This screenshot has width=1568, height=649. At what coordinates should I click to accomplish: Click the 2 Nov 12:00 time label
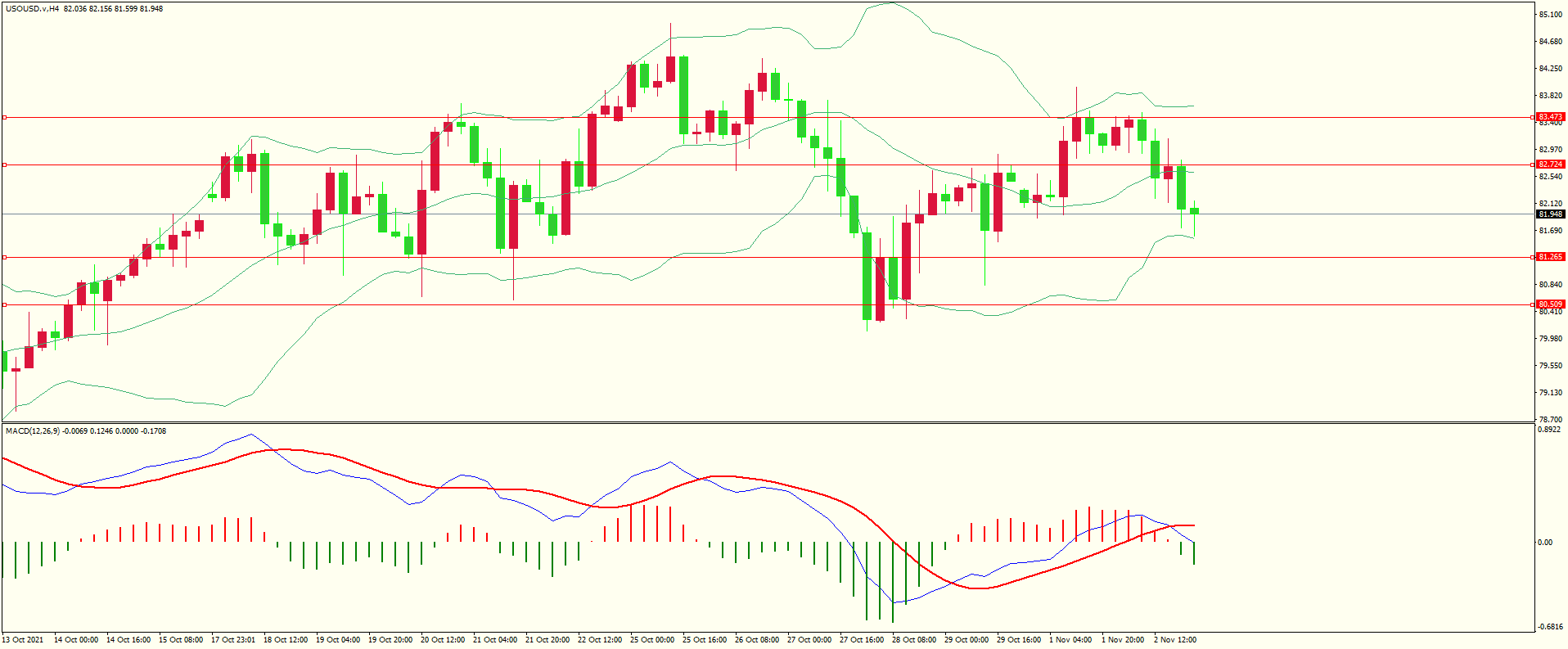1175,640
